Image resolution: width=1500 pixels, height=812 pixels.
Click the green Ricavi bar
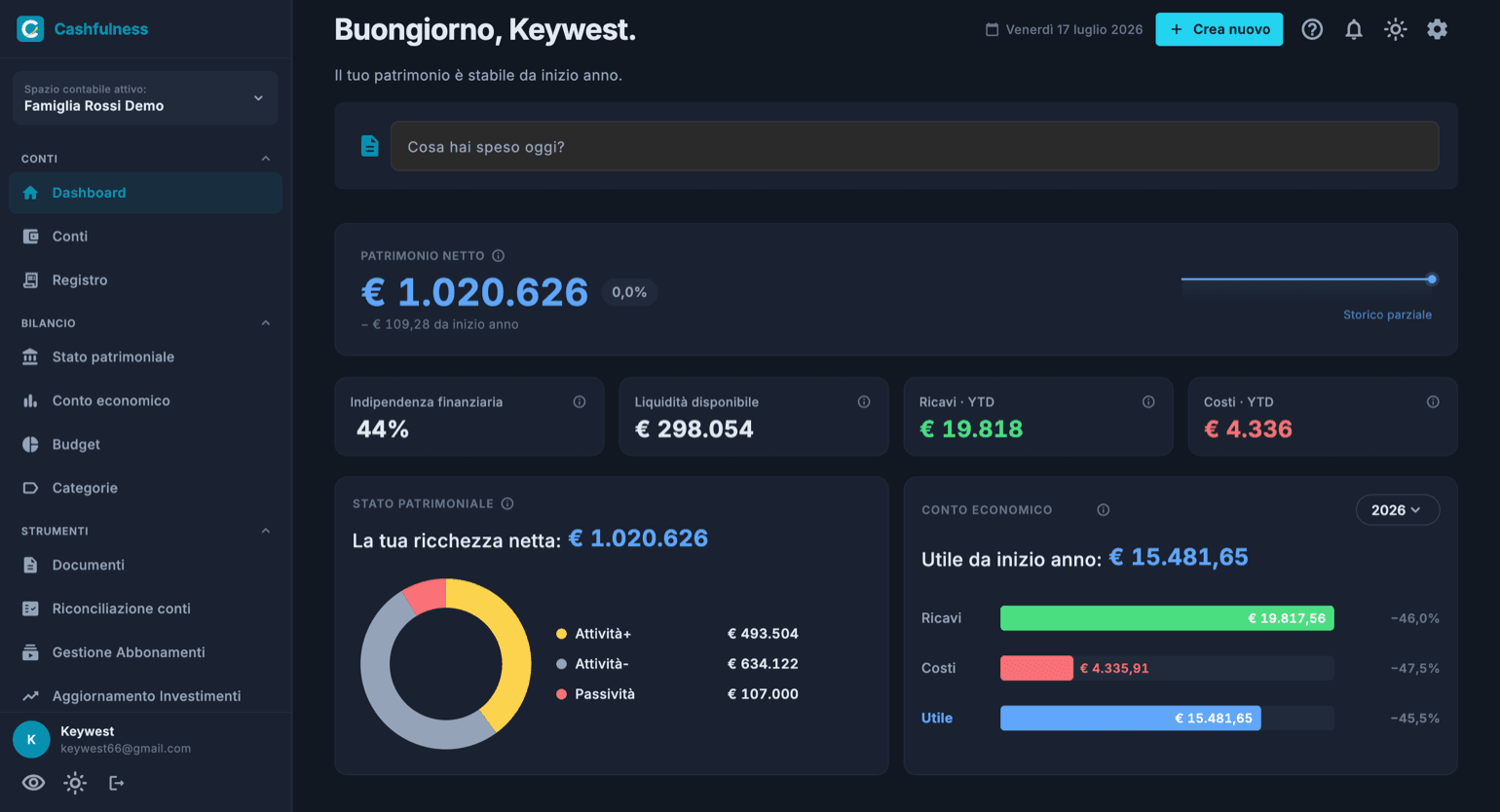coord(1167,618)
